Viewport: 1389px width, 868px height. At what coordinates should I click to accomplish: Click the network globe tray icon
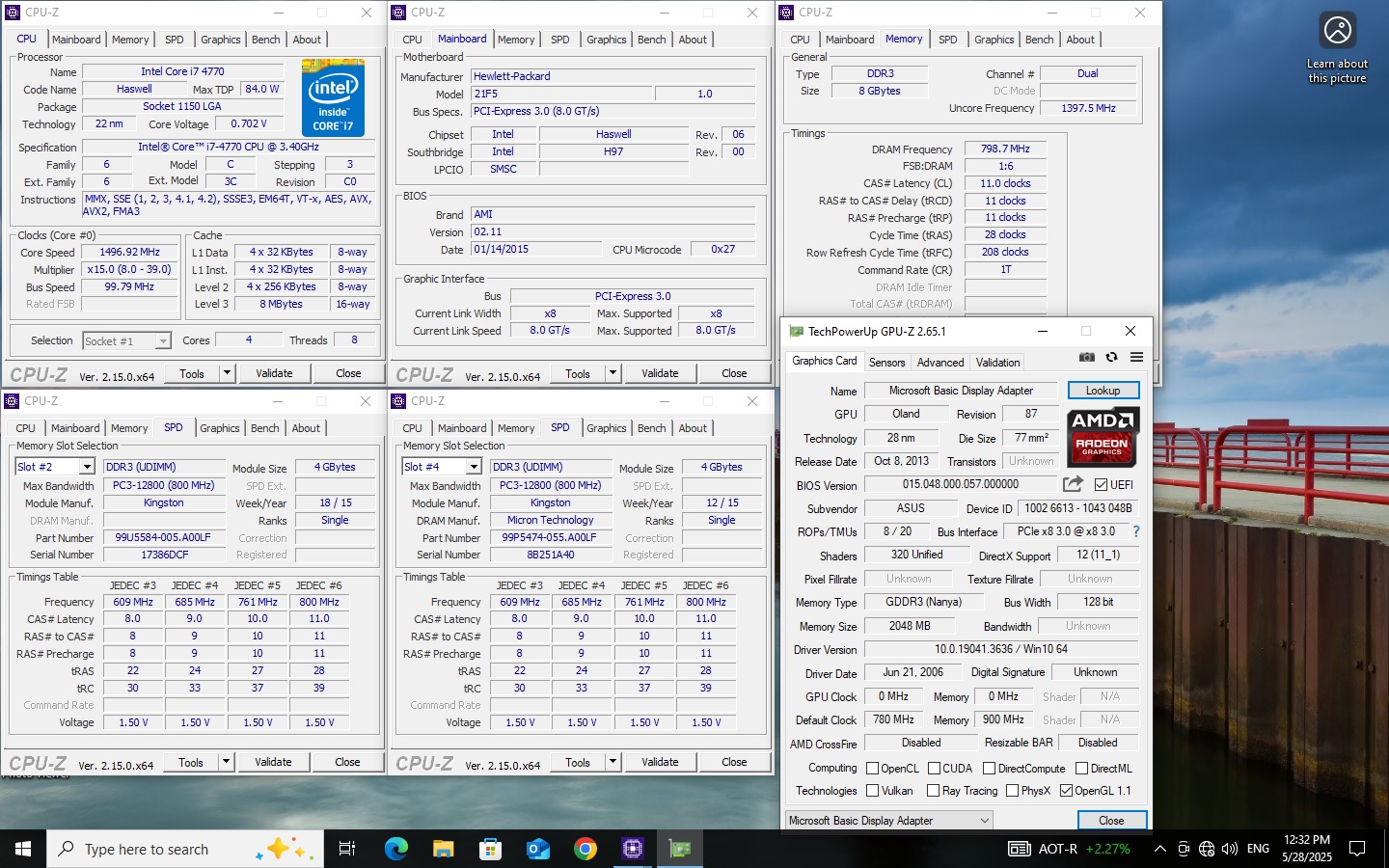(1207, 849)
